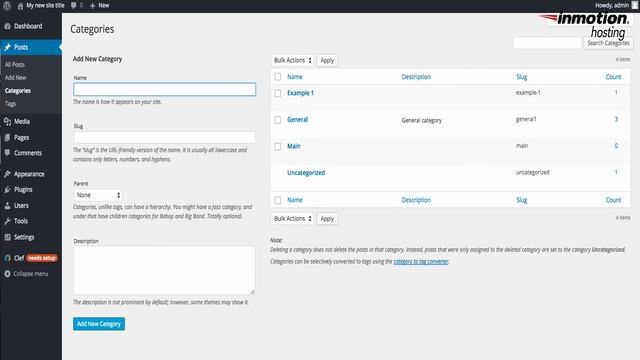Screen dimensions: 640x360
Task: Click the Clef plugin icon
Action: [7, 258]
